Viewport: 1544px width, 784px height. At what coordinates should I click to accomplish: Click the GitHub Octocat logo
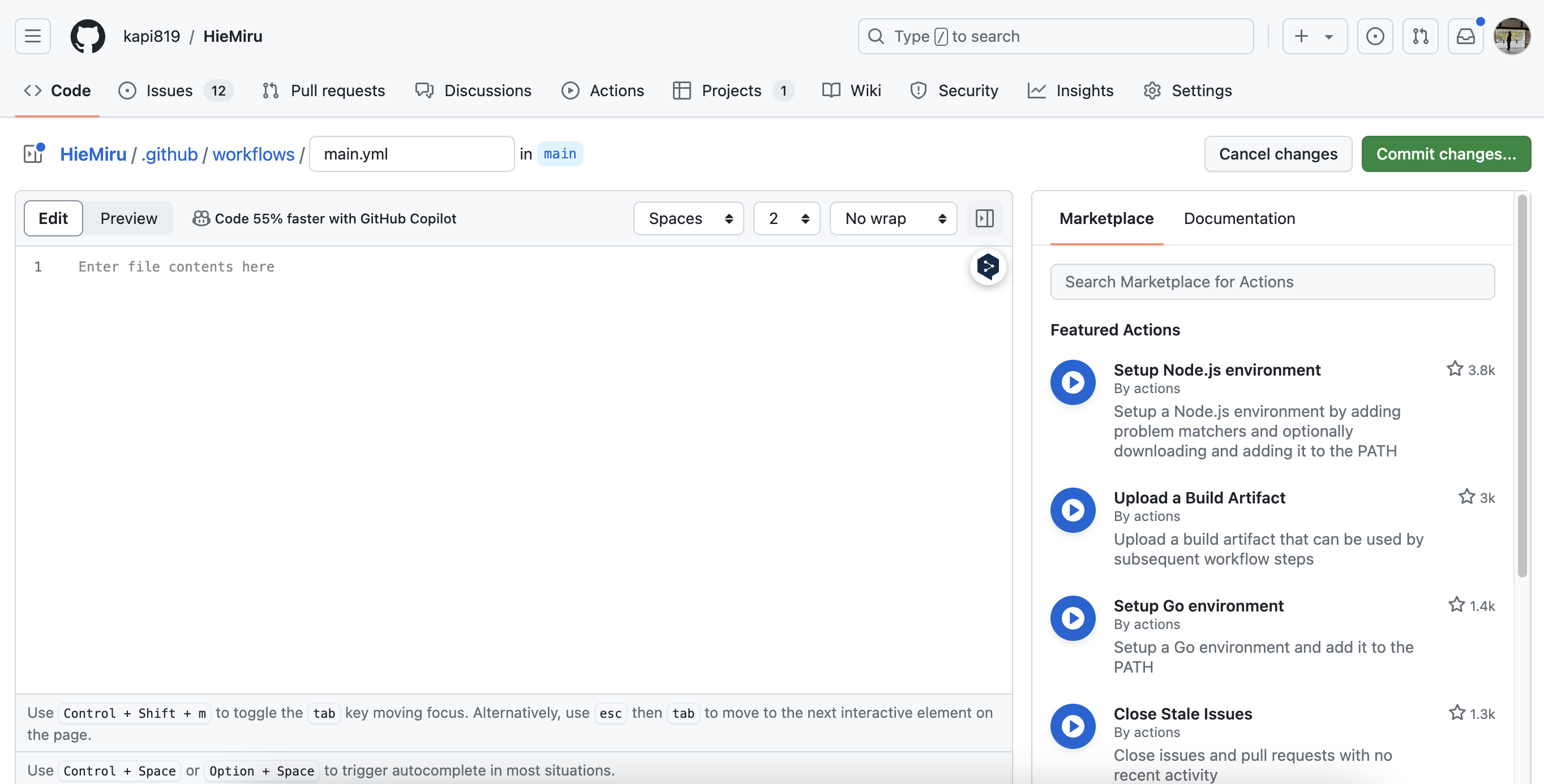pos(88,36)
